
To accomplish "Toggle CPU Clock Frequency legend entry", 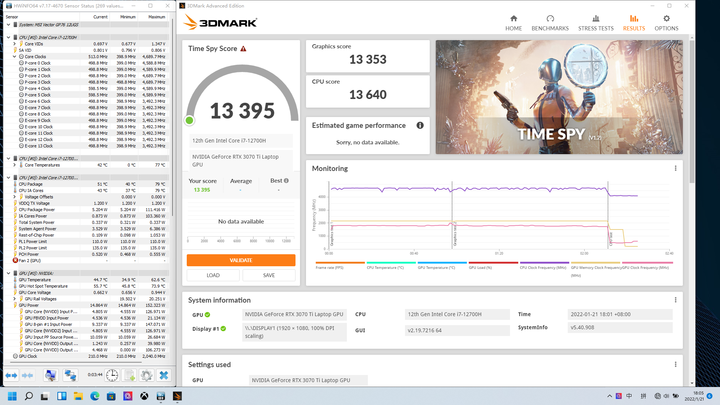I will (x=544, y=265).
